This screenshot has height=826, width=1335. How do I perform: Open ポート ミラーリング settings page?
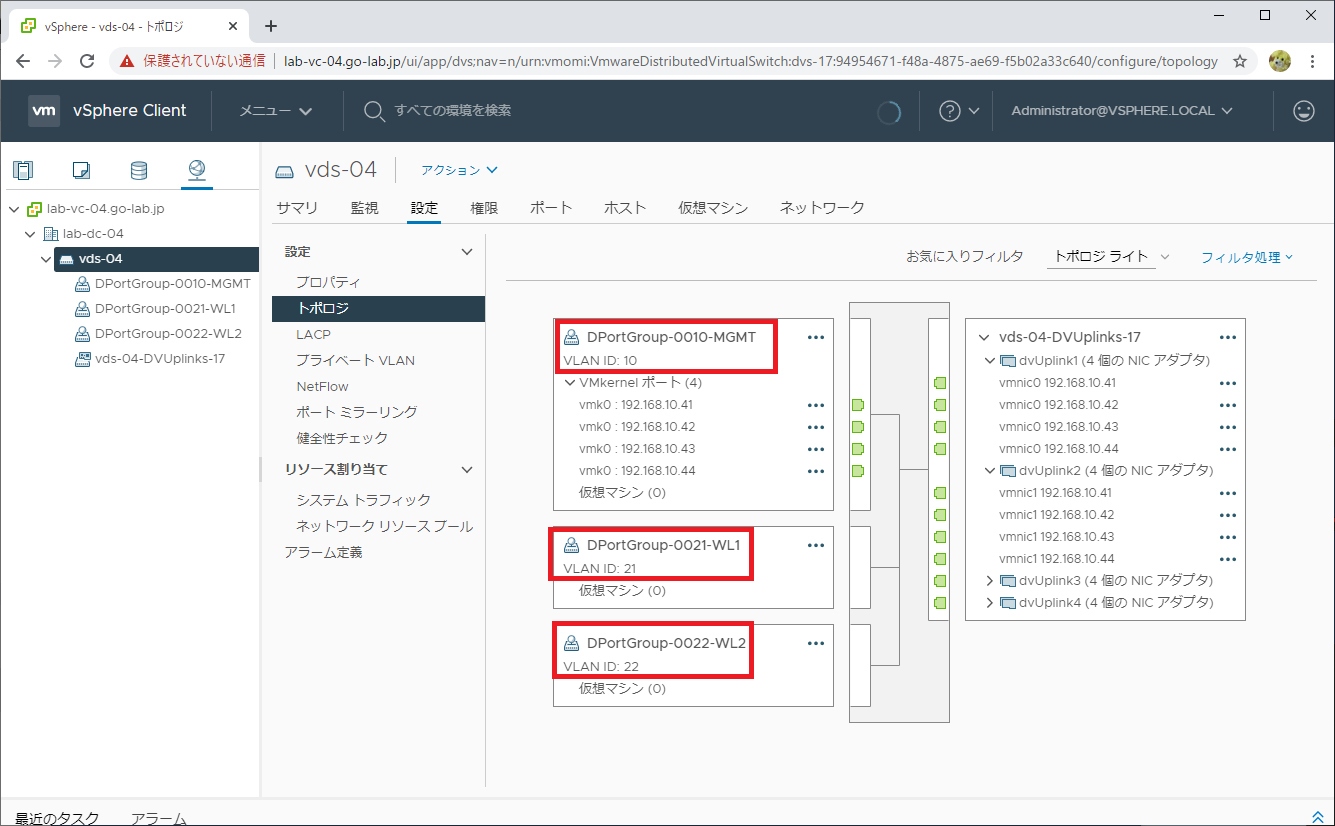tap(357, 412)
